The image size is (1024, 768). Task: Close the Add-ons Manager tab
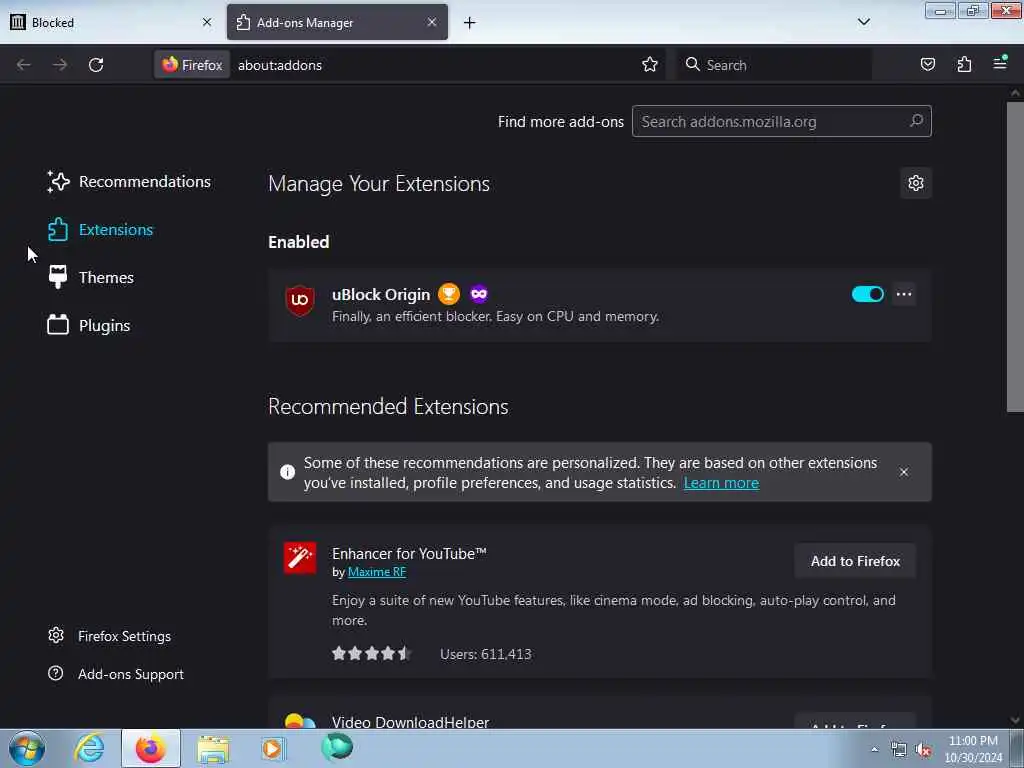(432, 22)
